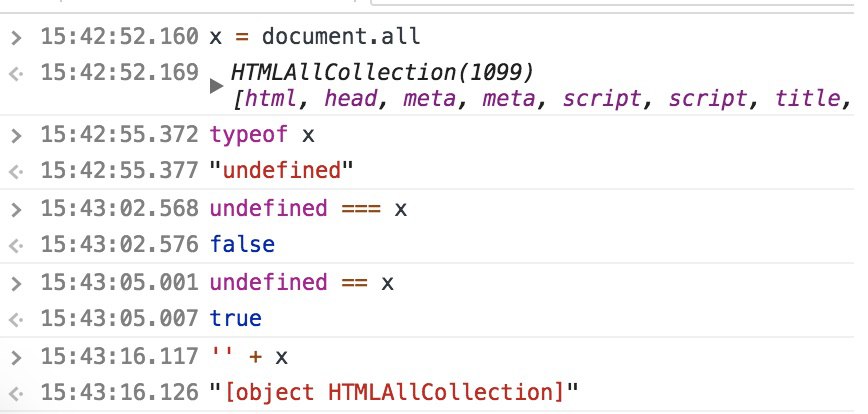Click the "undefined === x" command text

[x=308, y=208]
